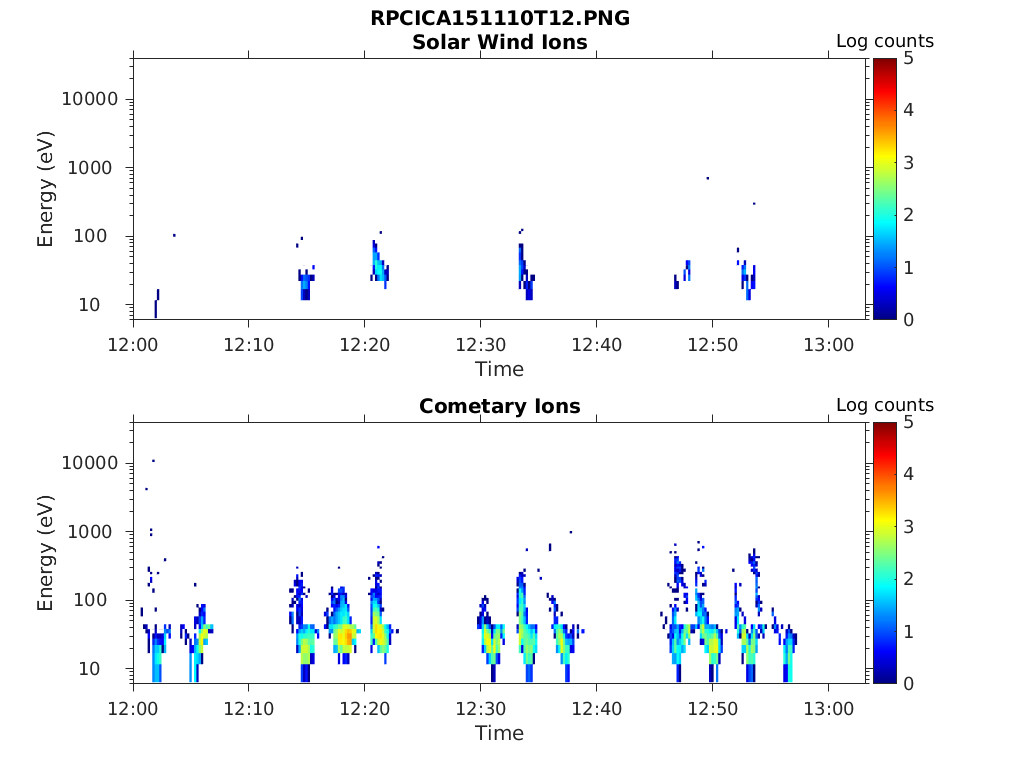
Task: Click the 12:20 tick label on bottom plot
Action: [364, 709]
